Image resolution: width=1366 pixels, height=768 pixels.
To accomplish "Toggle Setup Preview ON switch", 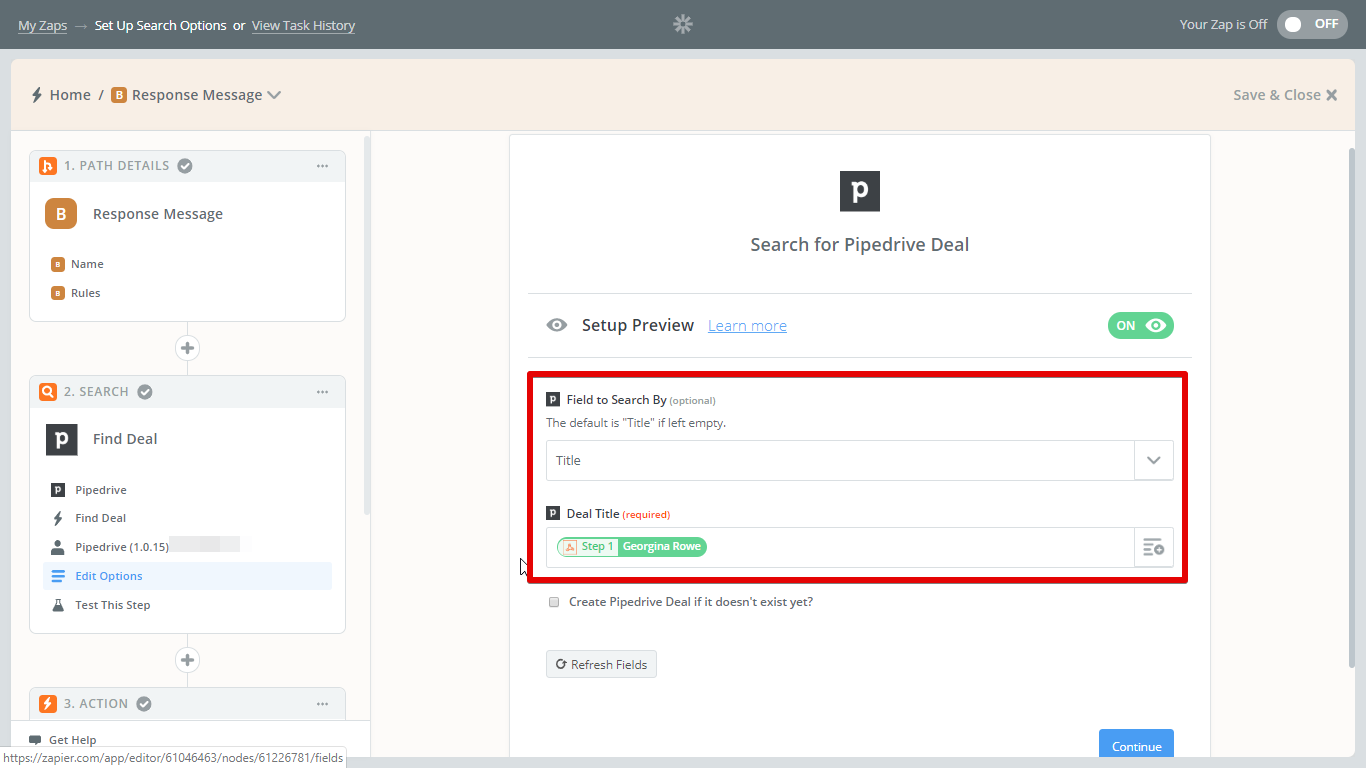I will (x=1140, y=325).
